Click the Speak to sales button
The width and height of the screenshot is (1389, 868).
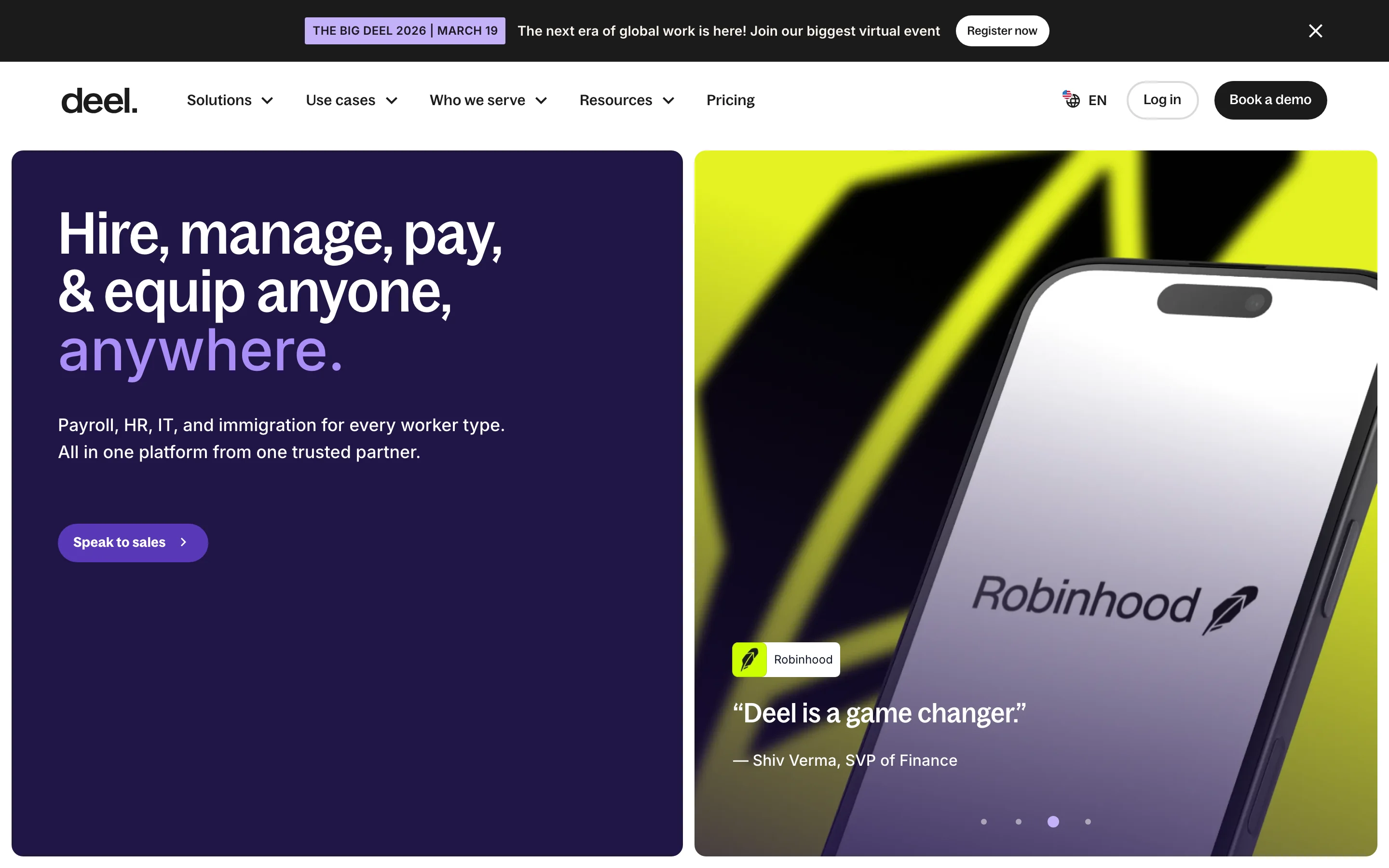pos(133,542)
